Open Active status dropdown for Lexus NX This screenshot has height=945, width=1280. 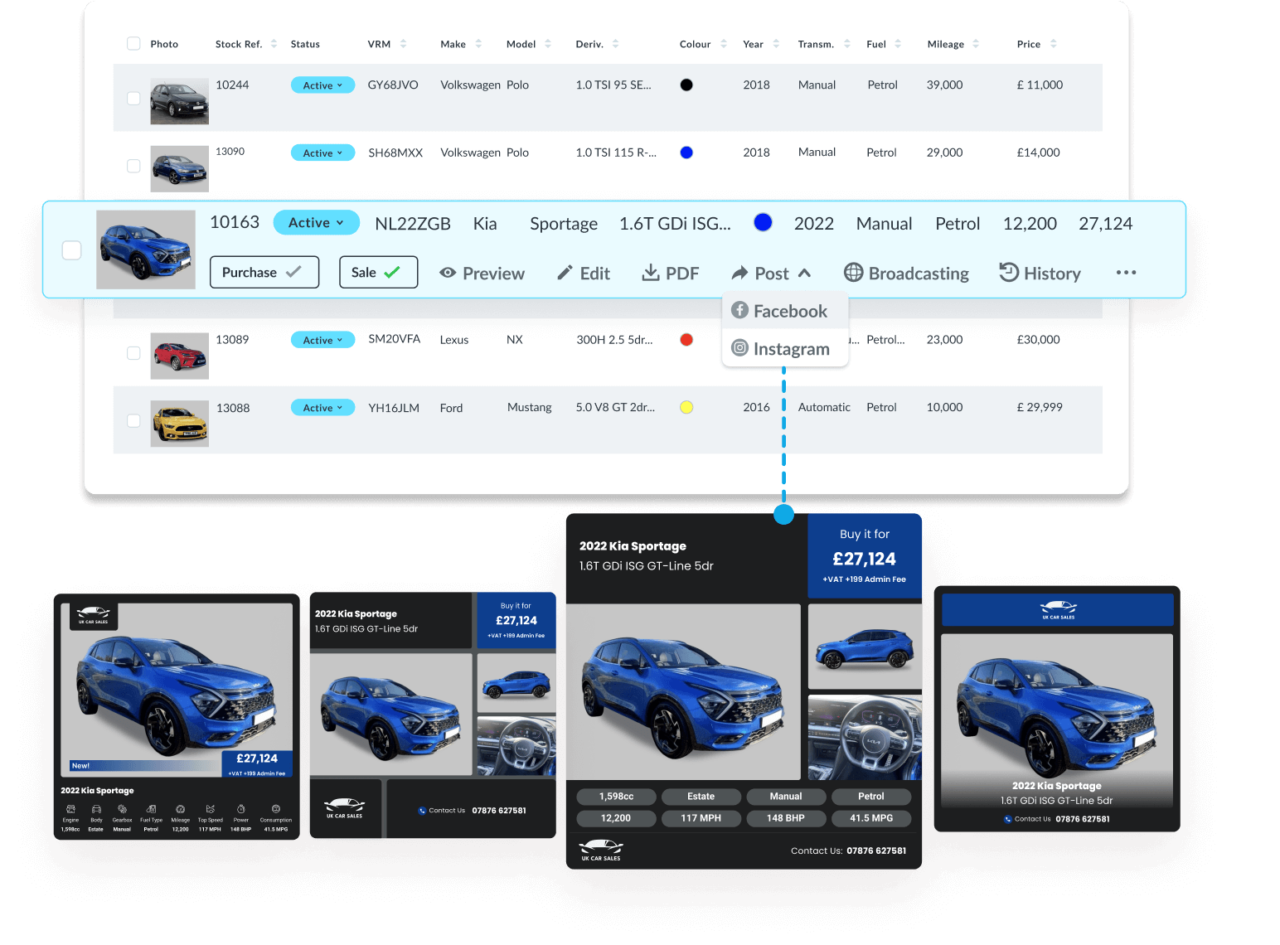[x=323, y=340]
